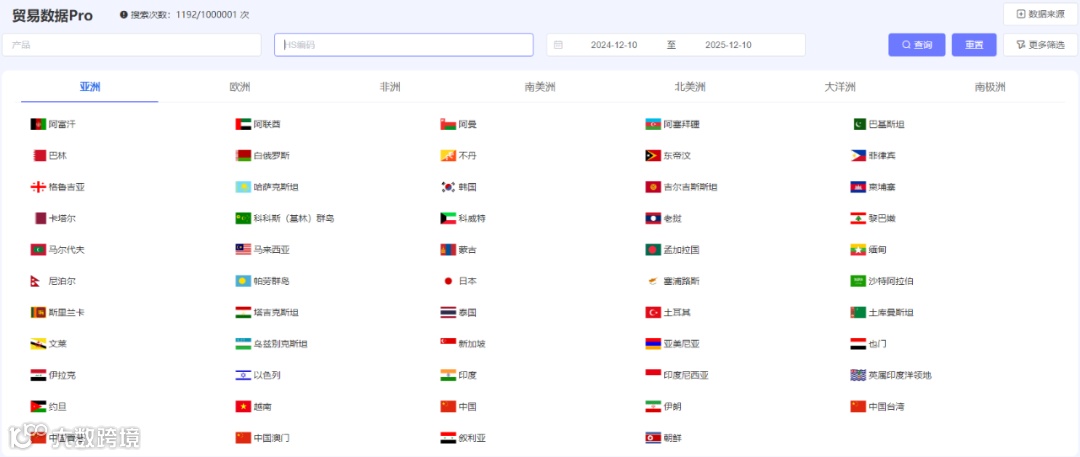Pick the Qatar flag beside 卡塔尔
Image resolution: width=1080 pixels, height=457 pixels.
click(x=40, y=219)
